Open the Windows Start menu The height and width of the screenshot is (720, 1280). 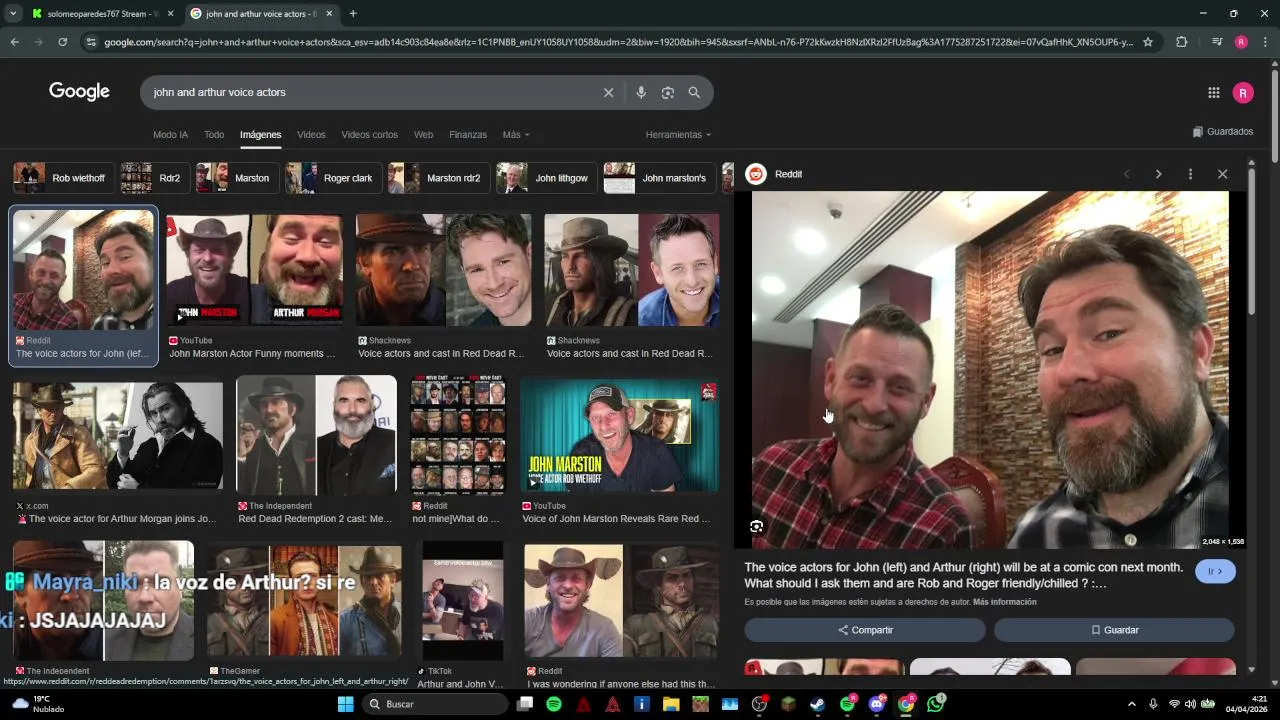345,704
